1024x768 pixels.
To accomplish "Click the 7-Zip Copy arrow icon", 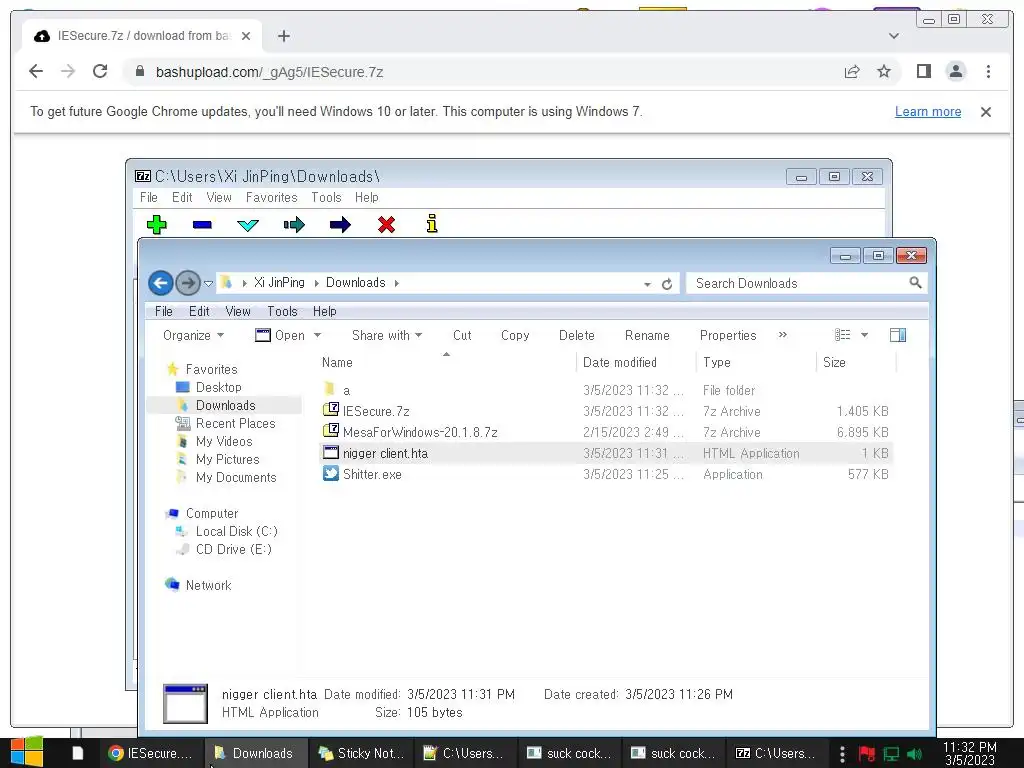I will 295,225.
